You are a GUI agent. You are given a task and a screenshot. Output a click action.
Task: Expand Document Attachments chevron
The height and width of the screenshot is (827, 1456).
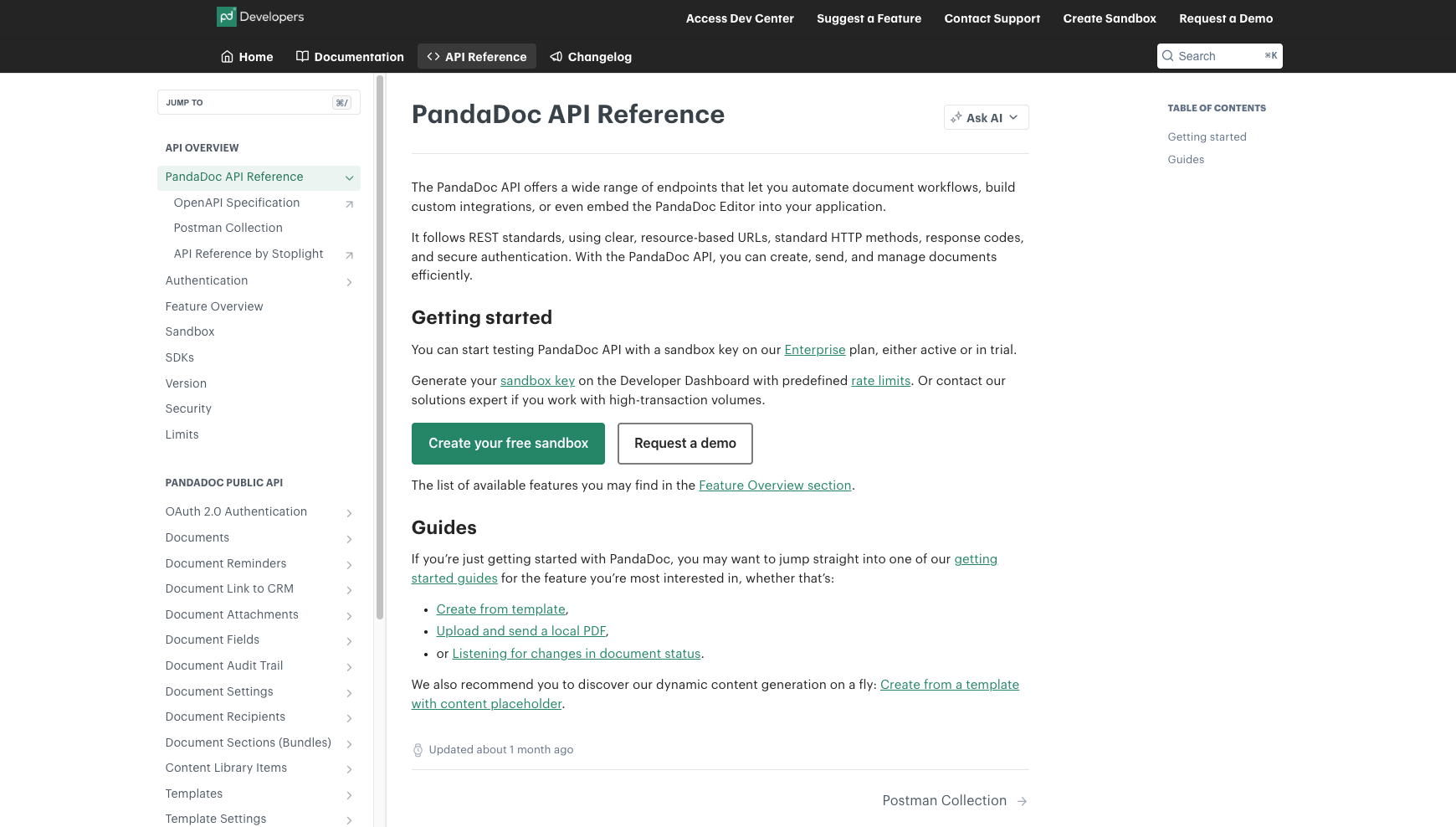pyautogui.click(x=350, y=616)
